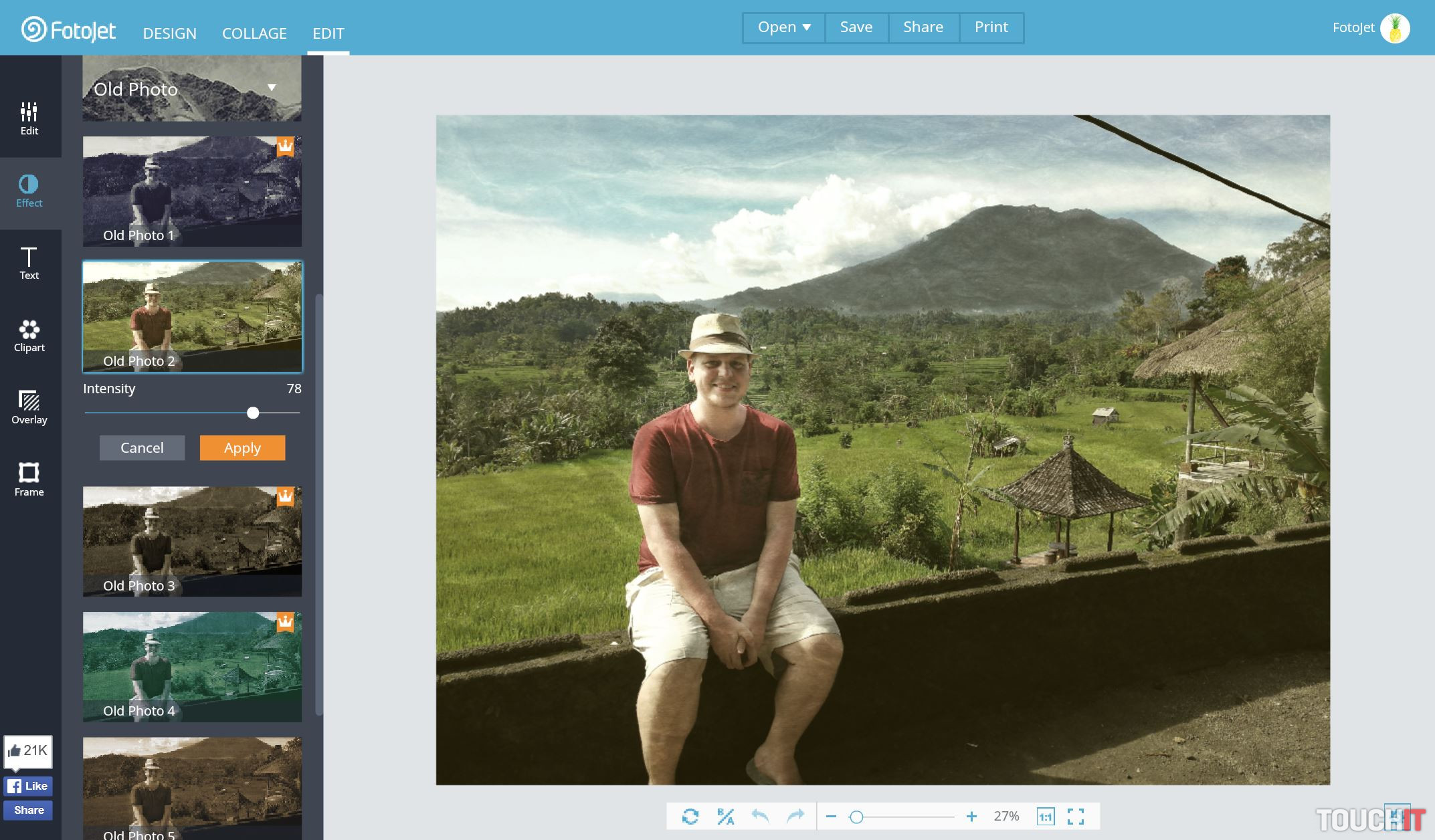
Task: Select the Text tool in sidebar
Action: click(x=29, y=263)
